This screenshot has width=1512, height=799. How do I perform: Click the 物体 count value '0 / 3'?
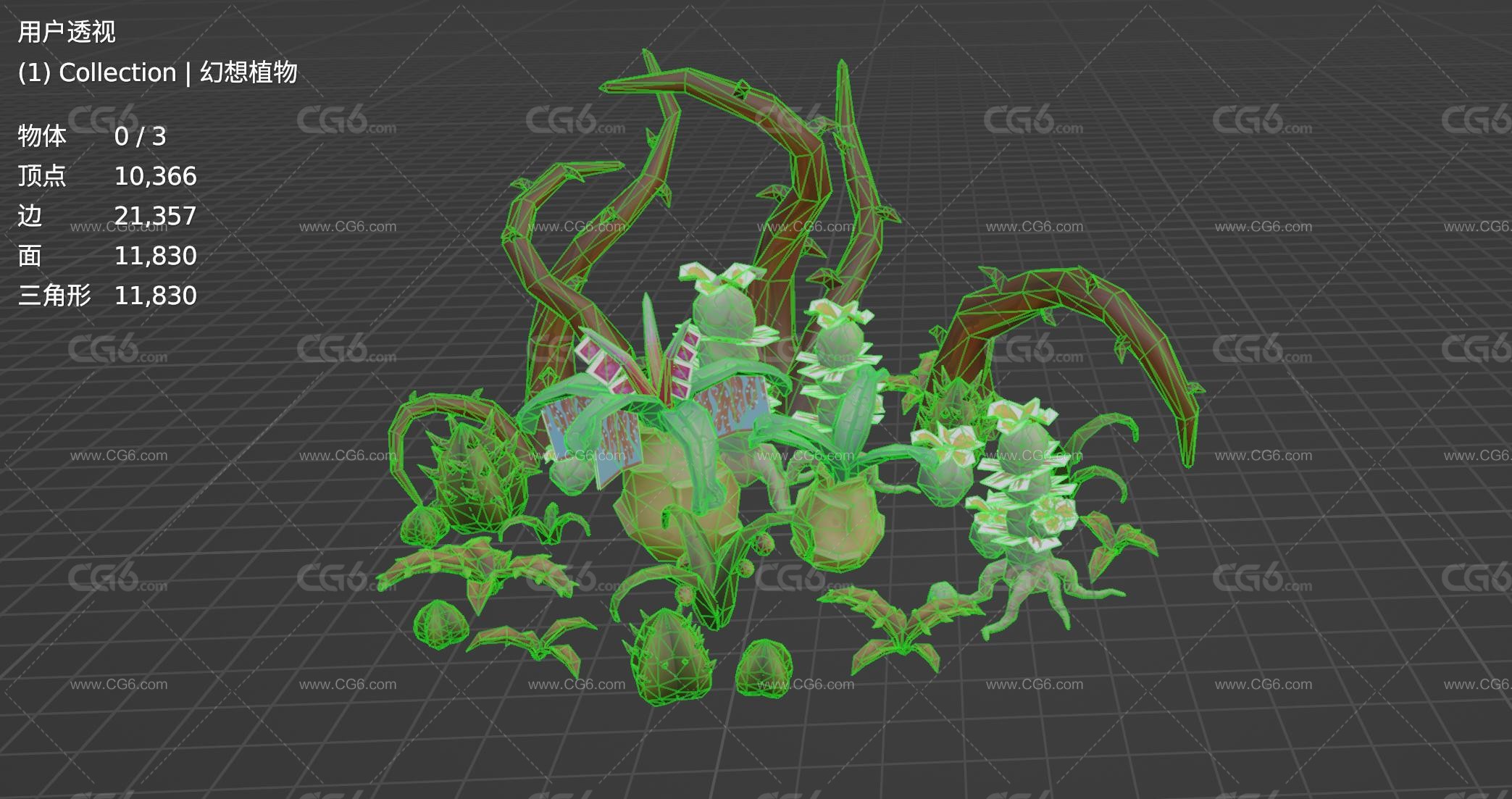pyautogui.click(x=140, y=136)
